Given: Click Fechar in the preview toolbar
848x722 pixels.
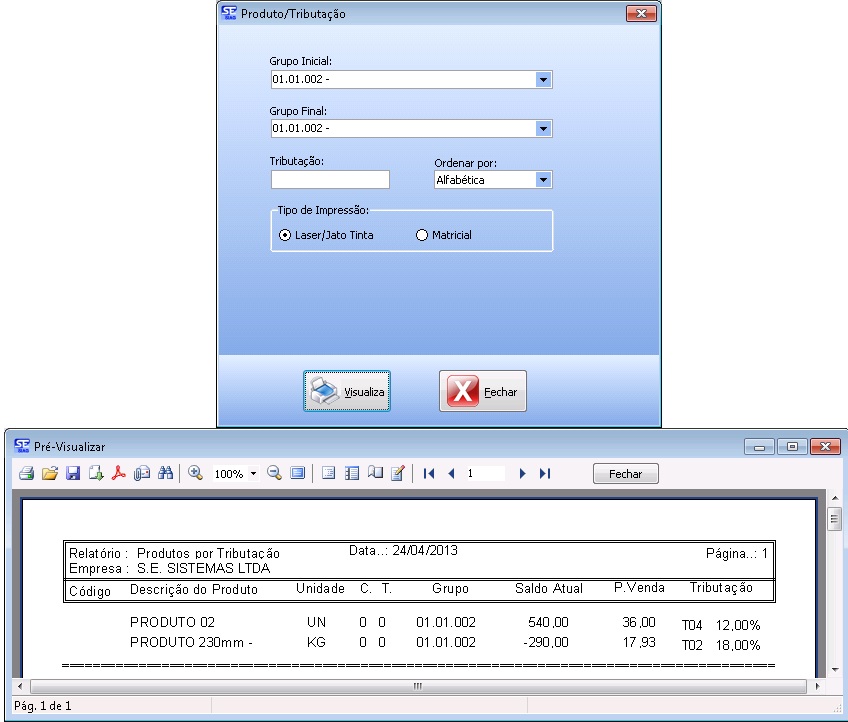Looking at the screenshot, I should point(625,474).
